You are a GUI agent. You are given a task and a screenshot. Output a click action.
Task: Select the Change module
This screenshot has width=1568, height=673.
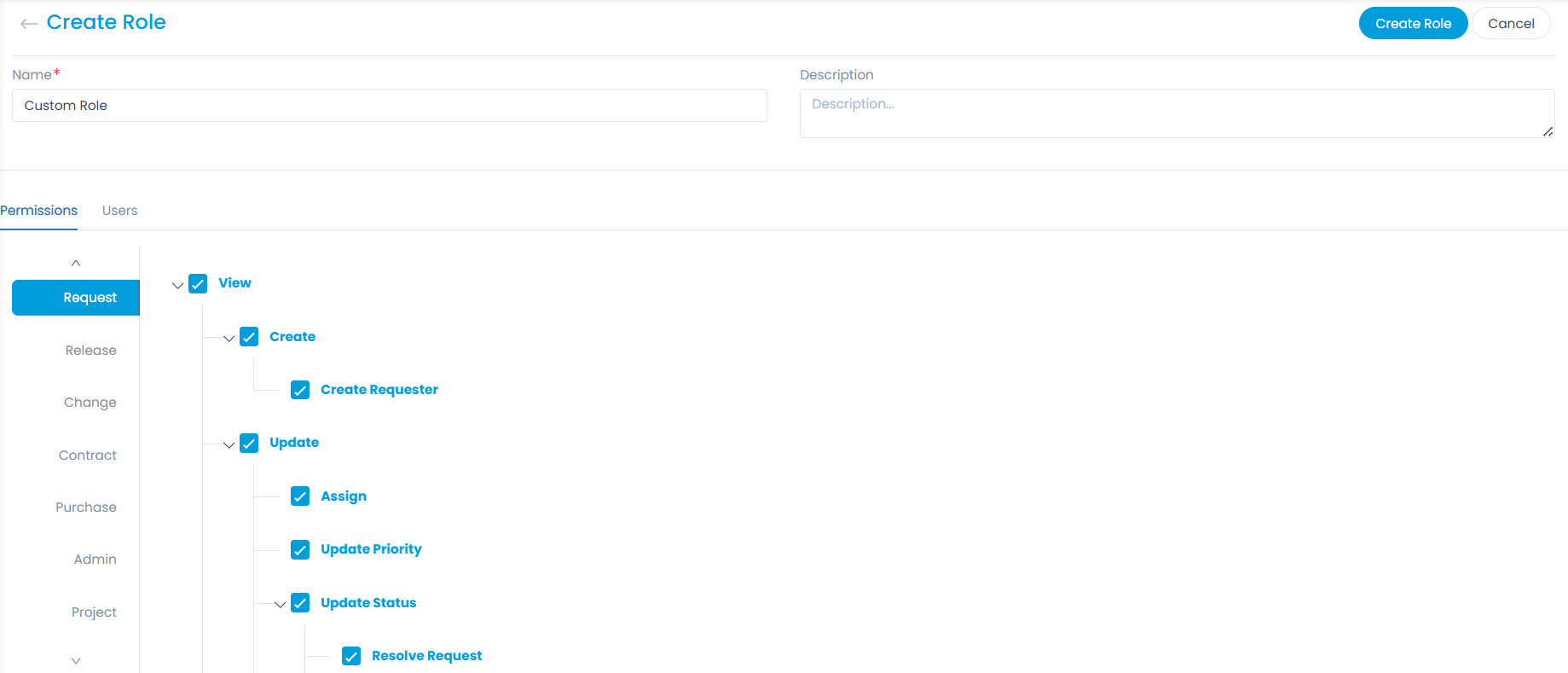click(90, 403)
